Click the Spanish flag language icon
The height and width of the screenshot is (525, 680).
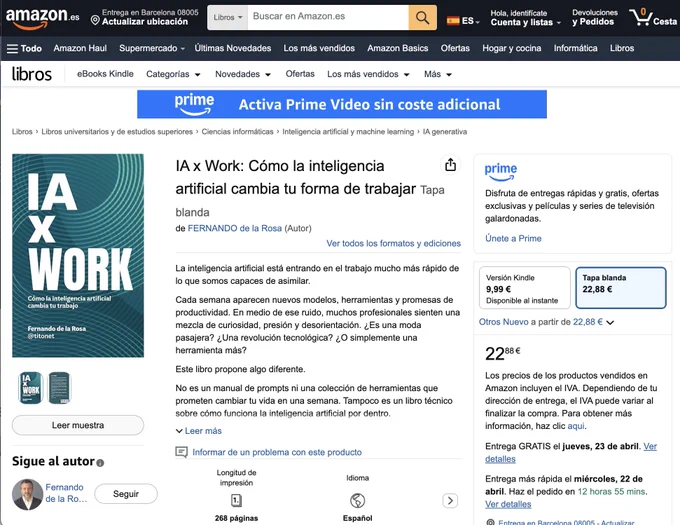453,20
